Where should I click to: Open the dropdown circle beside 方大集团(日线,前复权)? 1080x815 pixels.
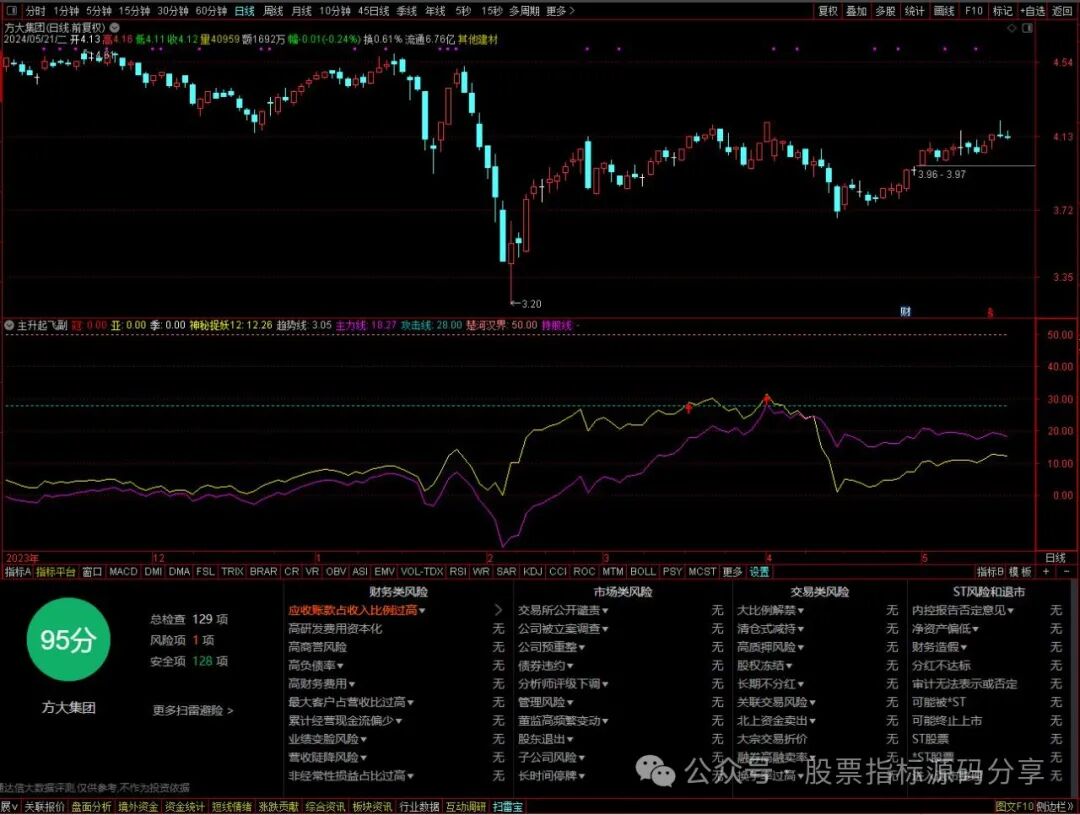point(115,28)
